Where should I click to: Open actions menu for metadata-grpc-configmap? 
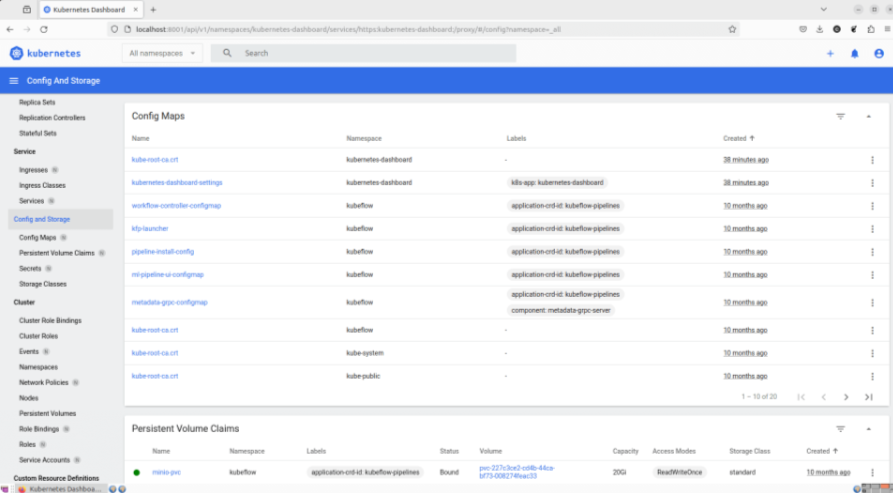click(872, 303)
